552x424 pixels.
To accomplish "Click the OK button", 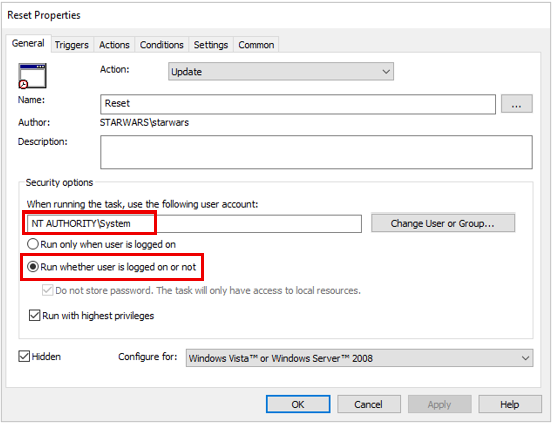I will (298, 404).
